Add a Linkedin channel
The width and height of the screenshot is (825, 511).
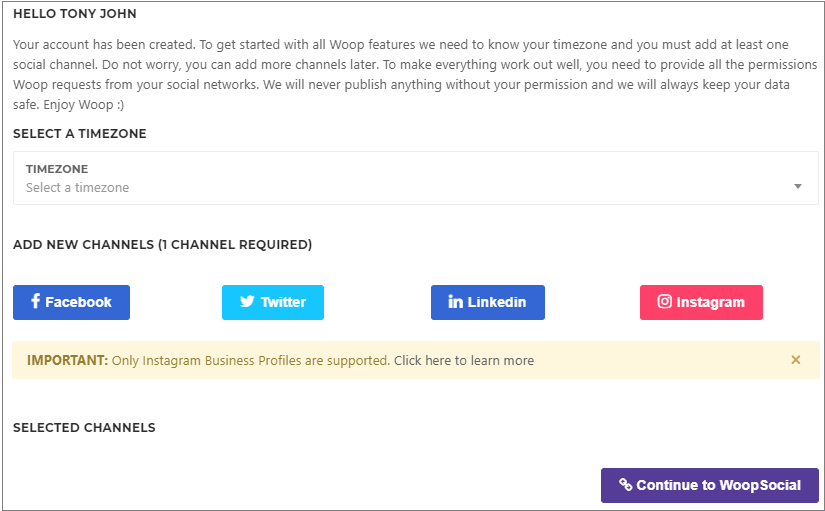pyautogui.click(x=488, y=302)
